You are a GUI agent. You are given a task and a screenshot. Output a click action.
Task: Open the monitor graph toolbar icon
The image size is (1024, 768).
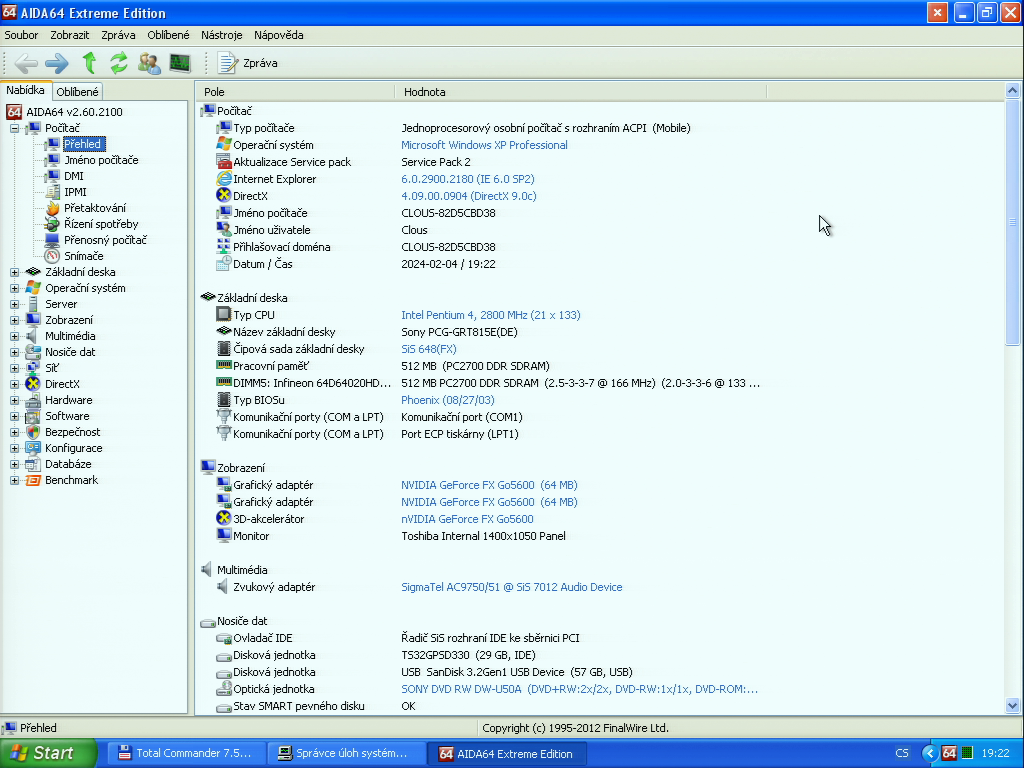coord(180,63)
